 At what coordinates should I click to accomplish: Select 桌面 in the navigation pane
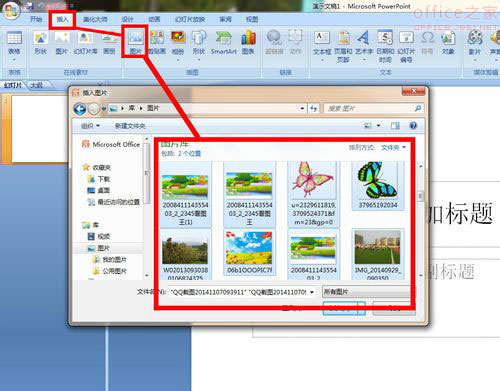pos(99,190)
